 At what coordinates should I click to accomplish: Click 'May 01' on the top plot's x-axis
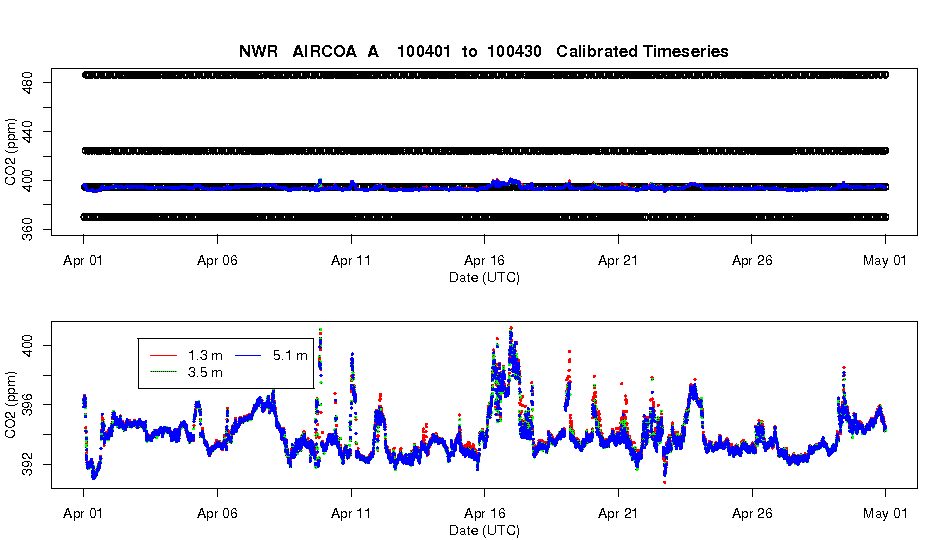[x=885, y=260]
